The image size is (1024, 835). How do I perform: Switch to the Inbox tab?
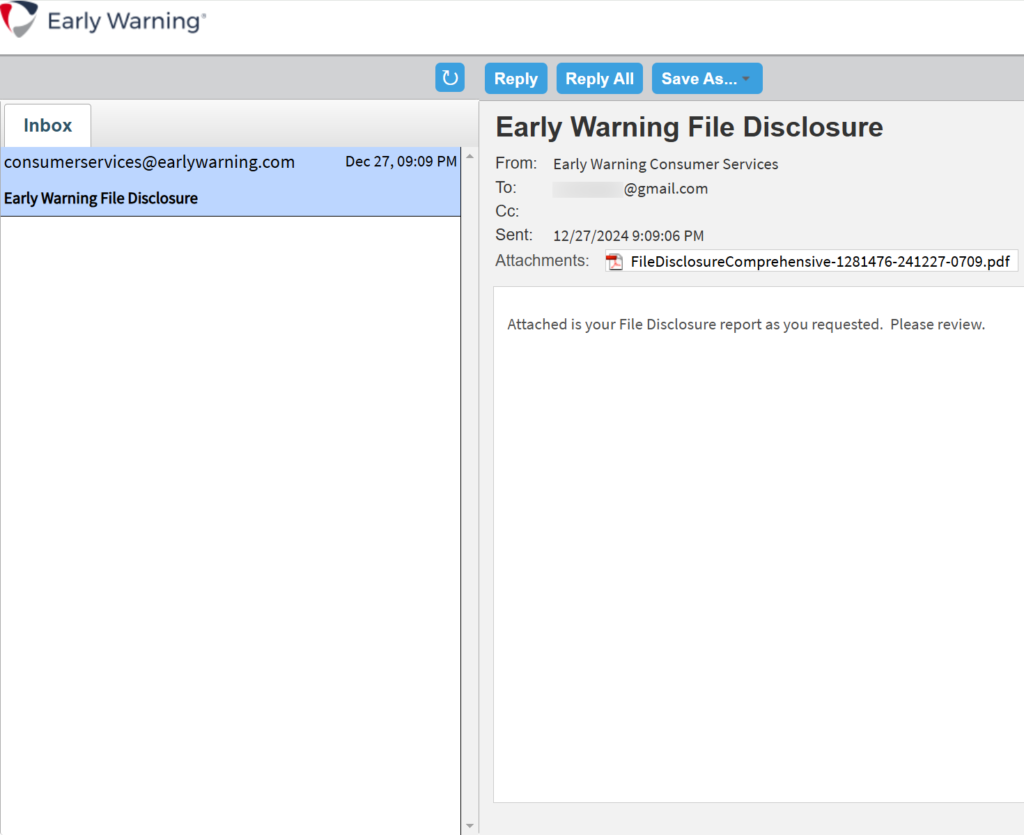pos(48,125)
